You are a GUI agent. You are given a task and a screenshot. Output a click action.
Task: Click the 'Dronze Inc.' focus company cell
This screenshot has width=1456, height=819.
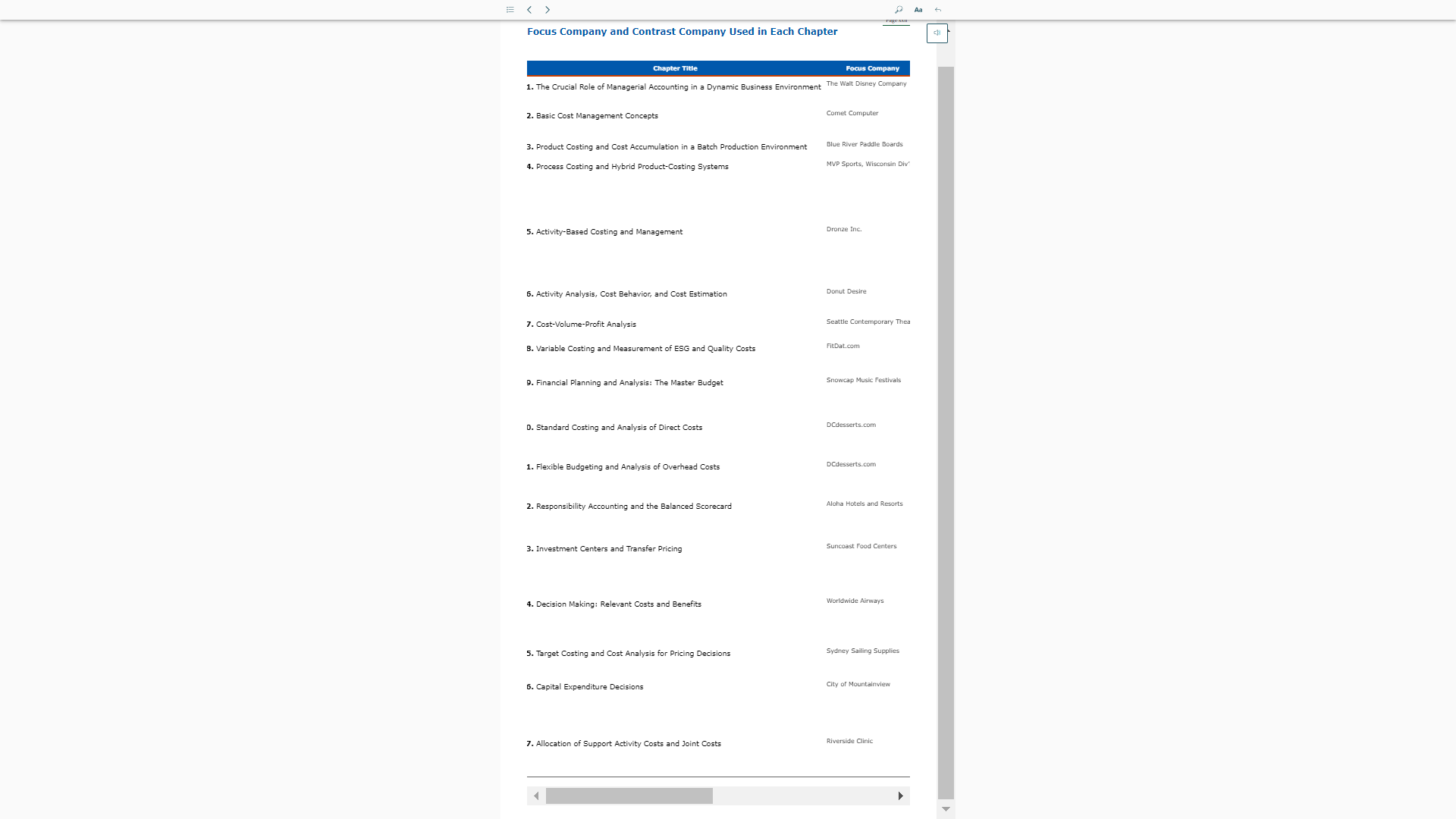pyautogui.click(x=844, y=230)
